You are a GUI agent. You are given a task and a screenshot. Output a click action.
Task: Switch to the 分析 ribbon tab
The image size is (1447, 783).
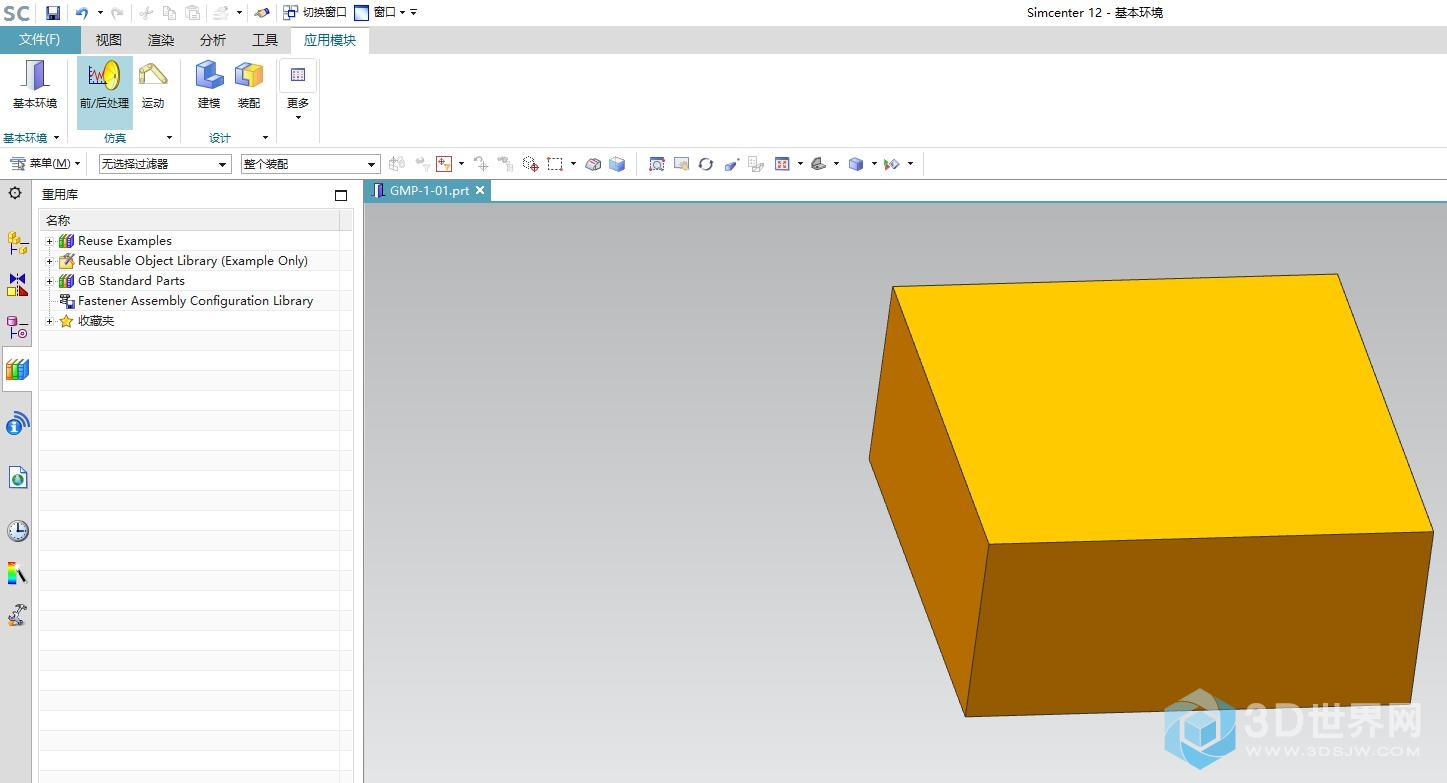[x=213, y=40]
